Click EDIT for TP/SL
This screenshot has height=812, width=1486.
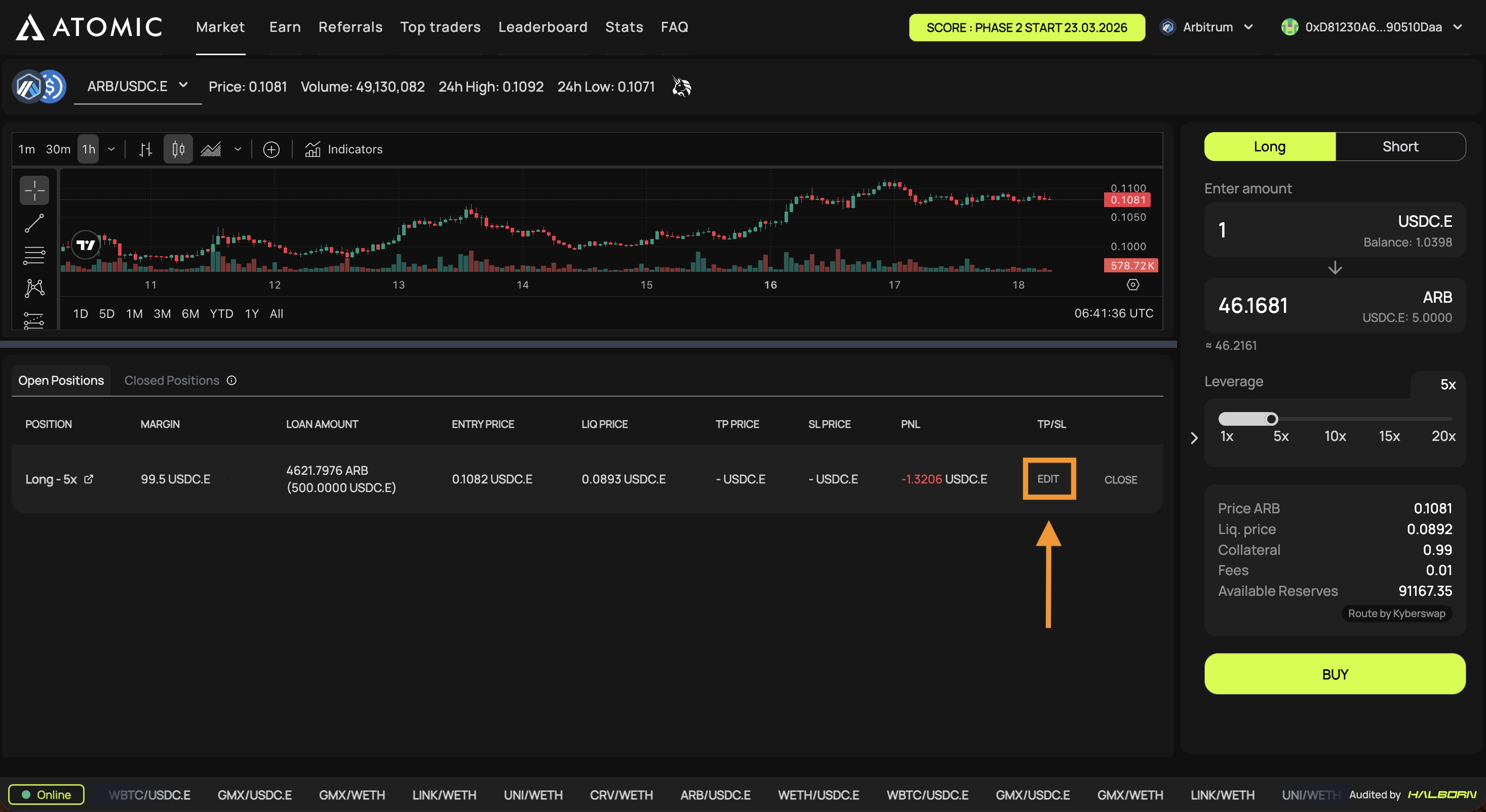point(1048,479)
